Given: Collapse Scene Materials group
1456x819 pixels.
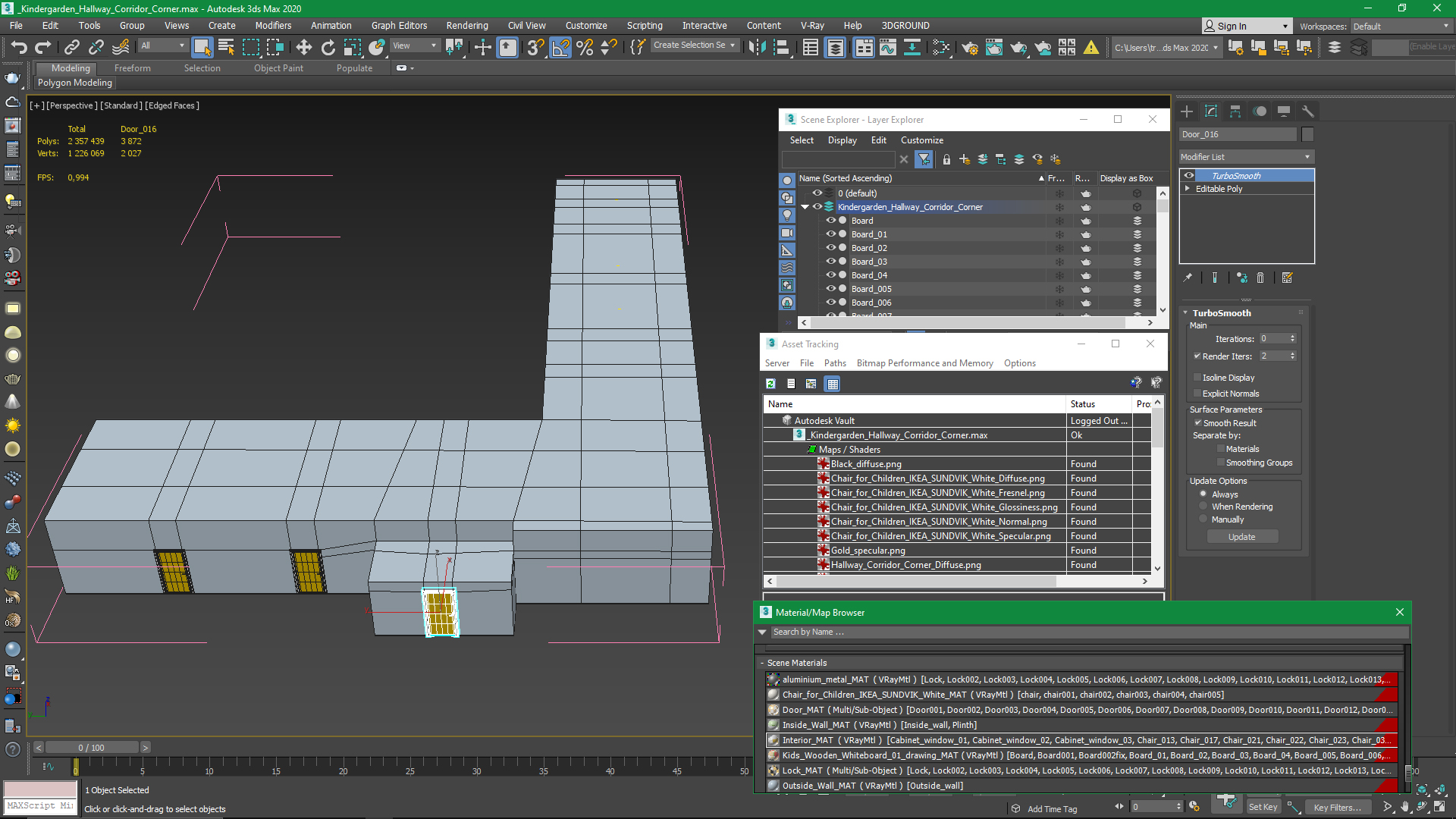Looking at the screenshot, I should click(x=762, y=663).
